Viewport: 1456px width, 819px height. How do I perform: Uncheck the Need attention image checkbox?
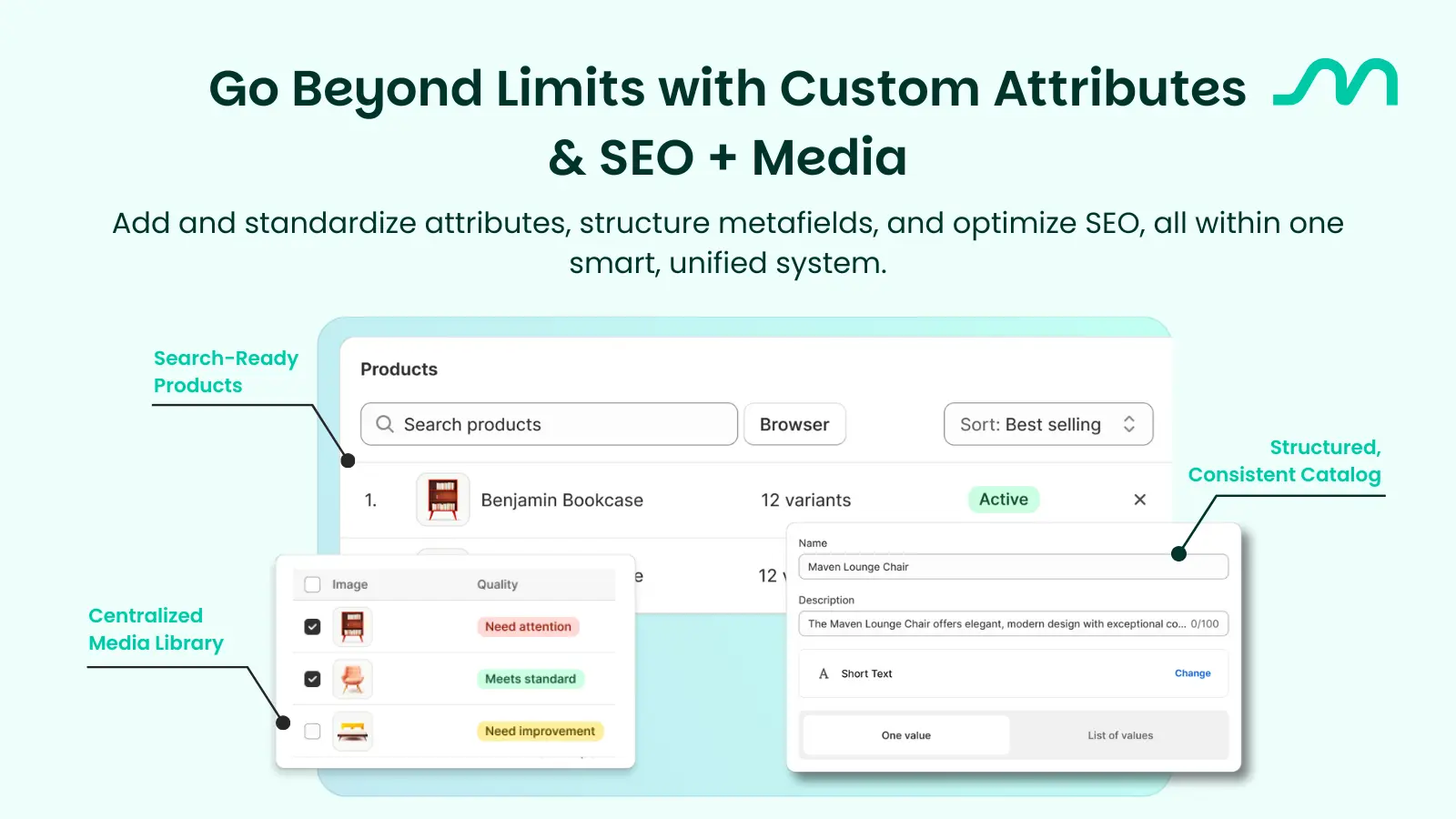[x=312, y=627]
